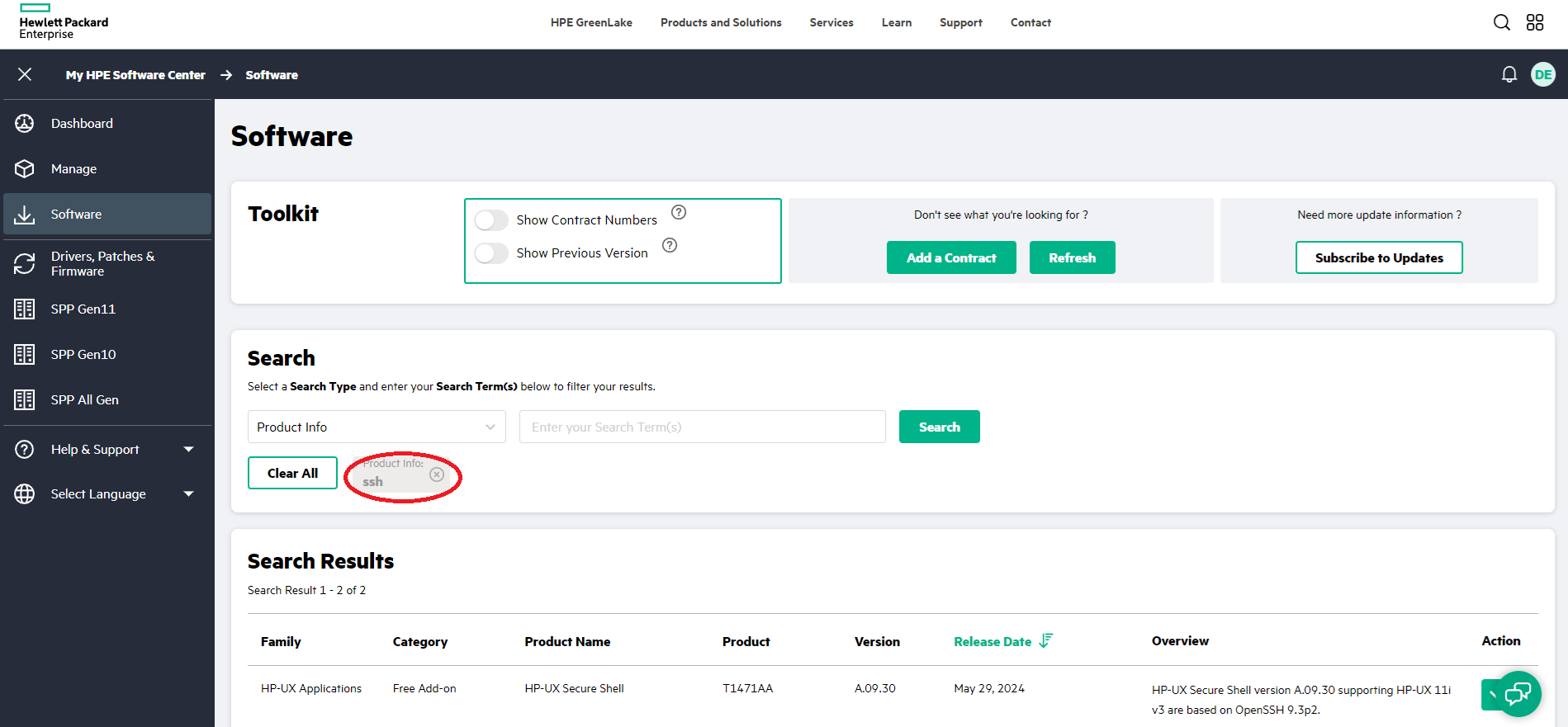Click the T1471AA product cell
The width and height of the screenshot is (1568, 727).
[x=747, y=688]
